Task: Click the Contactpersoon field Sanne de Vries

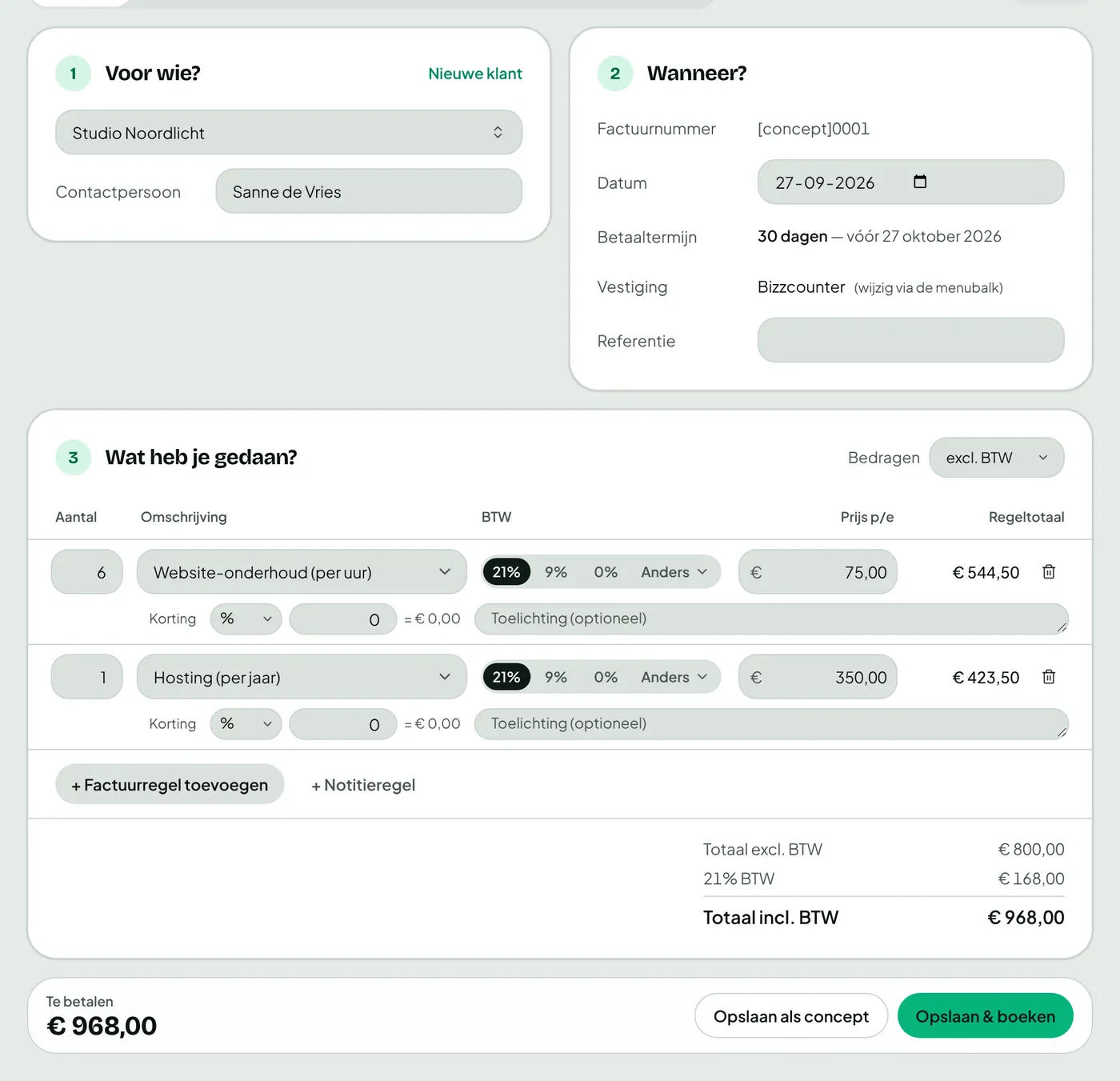Action: (x=369, y=191)
